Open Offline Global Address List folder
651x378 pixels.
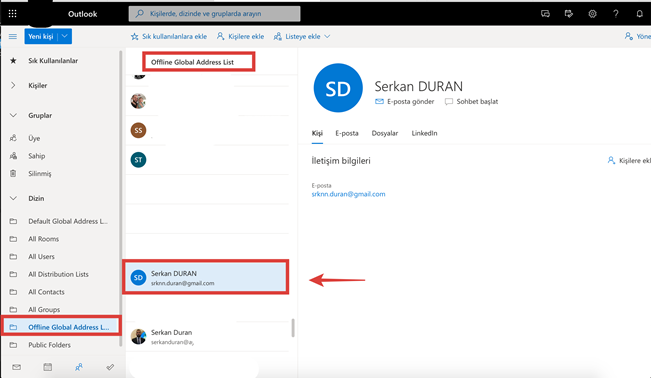tap(61, 327)
